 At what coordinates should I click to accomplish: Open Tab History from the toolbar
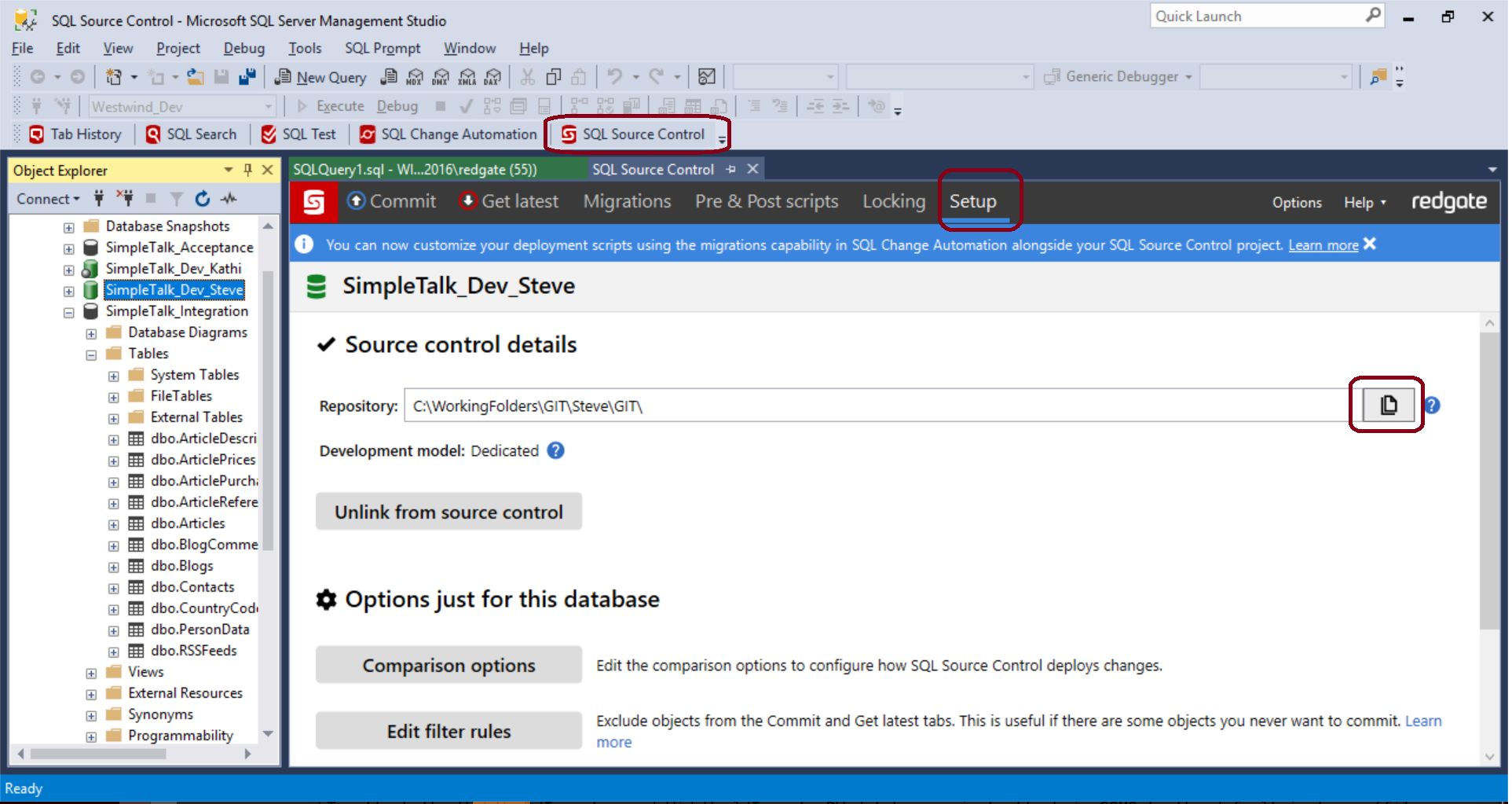click(x=75, y=134)
